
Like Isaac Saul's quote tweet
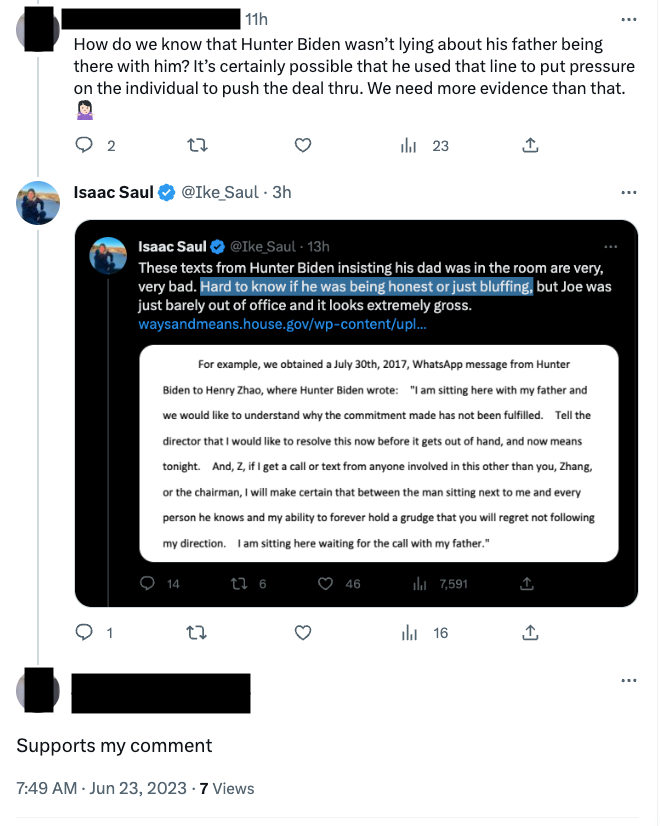(x=303, y=632)
